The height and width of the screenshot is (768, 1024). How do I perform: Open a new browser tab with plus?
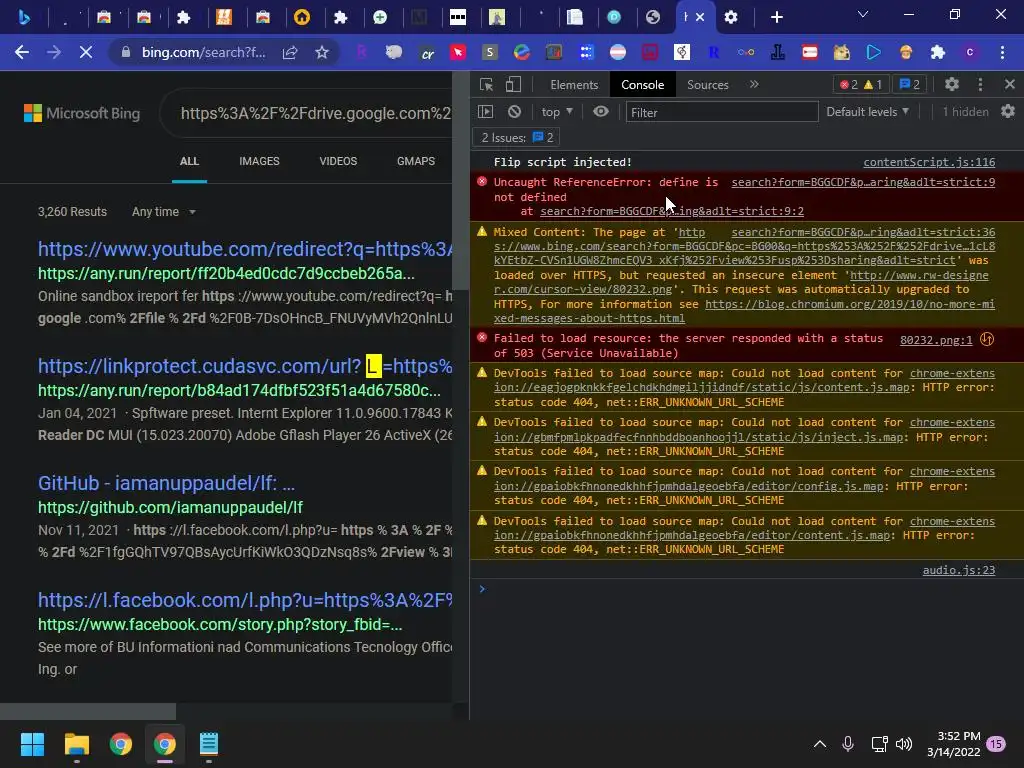pyautogui.click(x=776, y=17)
